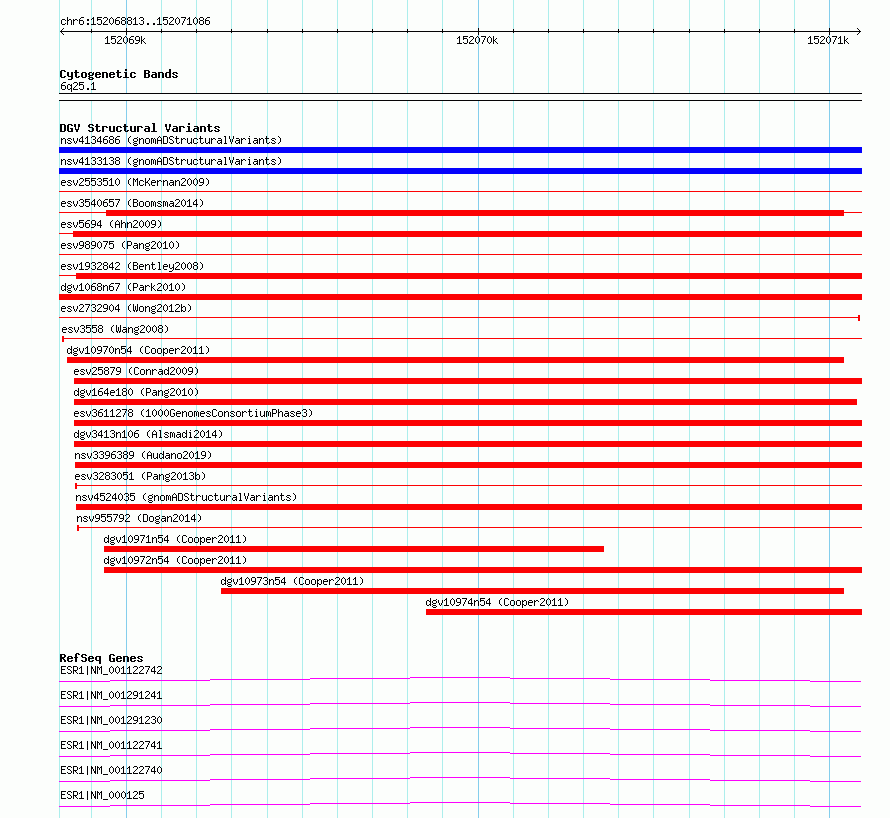
Task: Click the dgv10974n54 (Cooper2011) label
Action: (x=497, y=602)
